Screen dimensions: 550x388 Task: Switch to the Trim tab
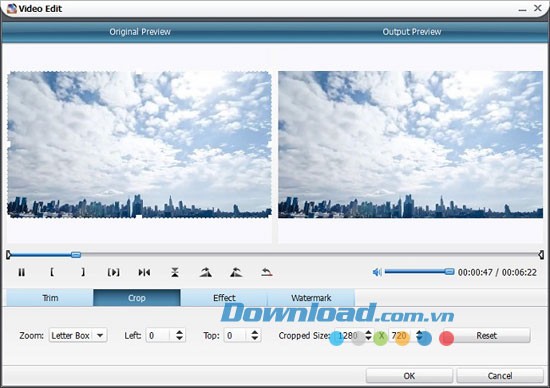pyautogui.click(x=50, y=298)
